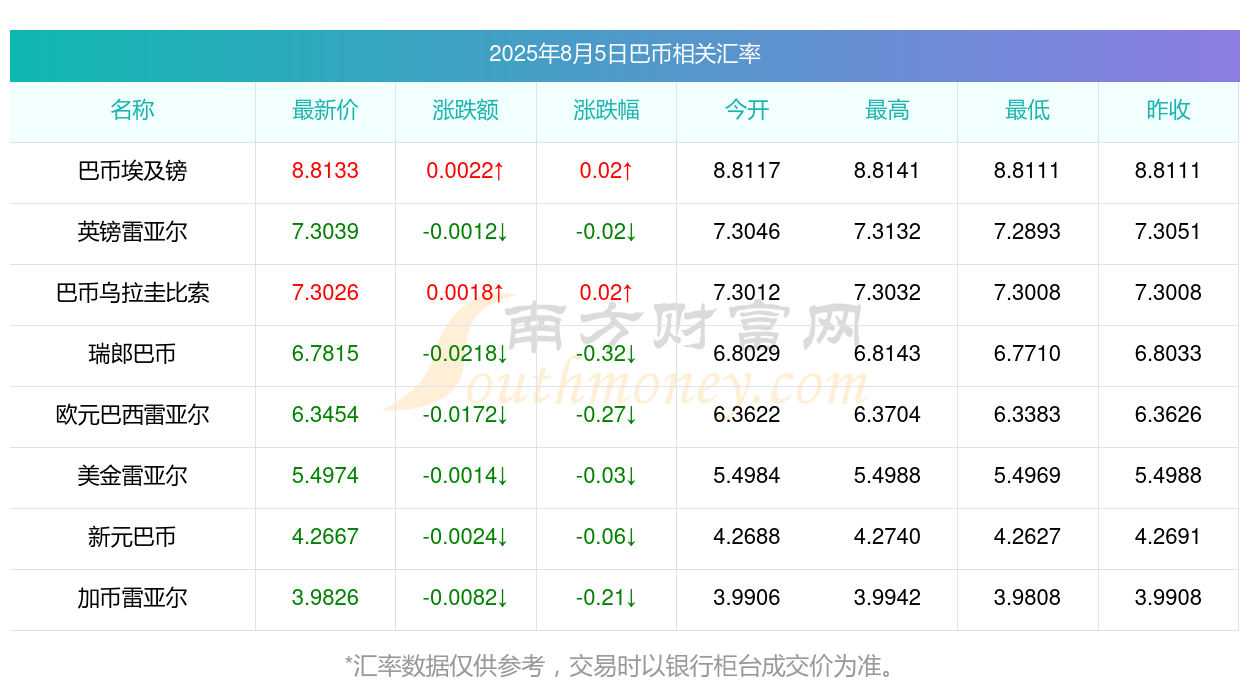Click opening value 6.3622
Screen dimensions: 1250x698
[x=747, y=415]
